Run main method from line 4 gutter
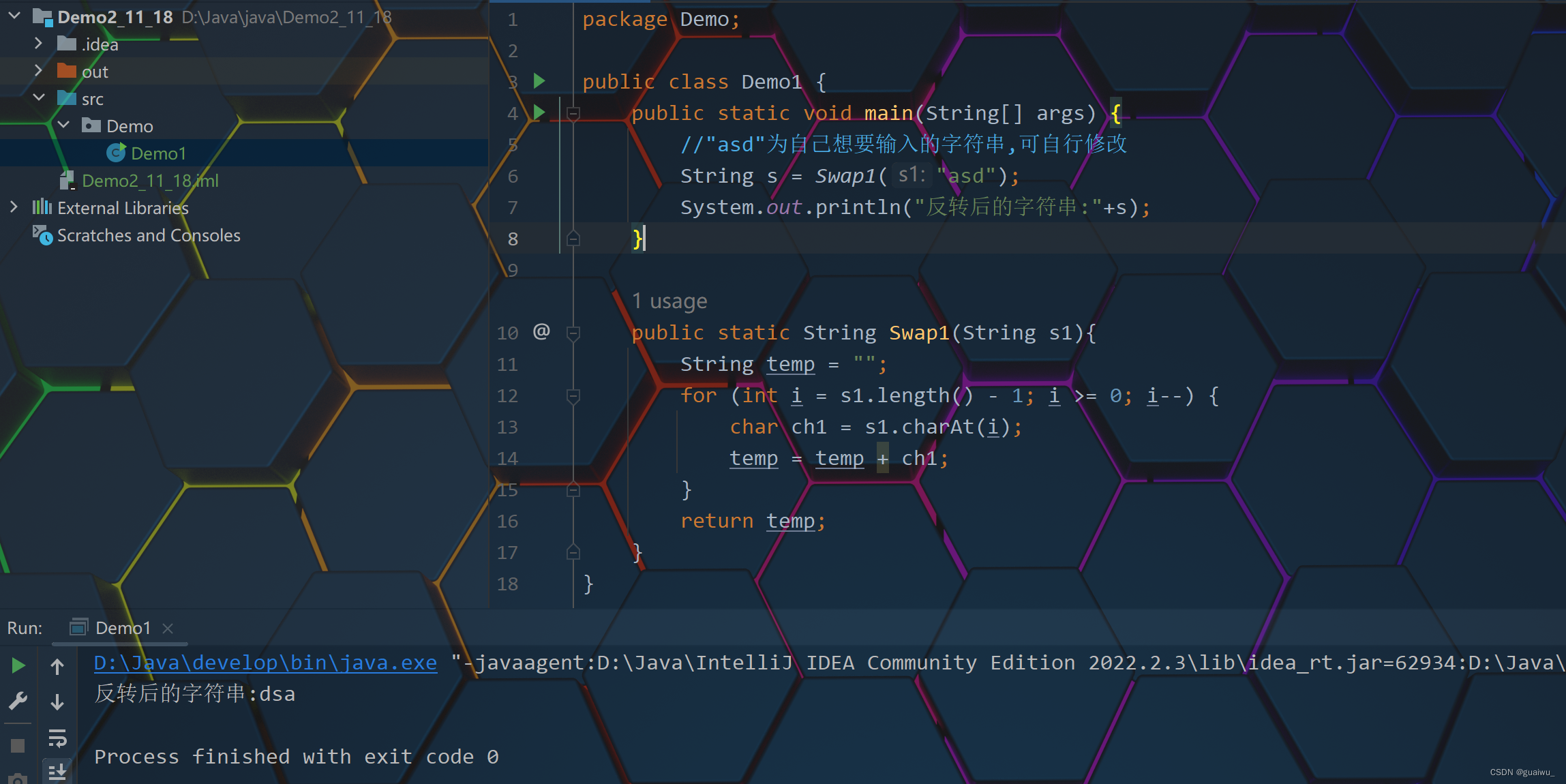1566x784 pixels. (x=539, y=112)
